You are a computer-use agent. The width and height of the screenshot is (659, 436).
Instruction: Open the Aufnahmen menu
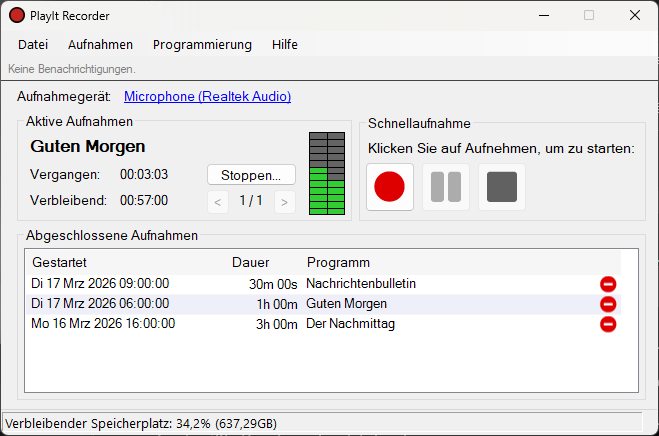(100, 45)
